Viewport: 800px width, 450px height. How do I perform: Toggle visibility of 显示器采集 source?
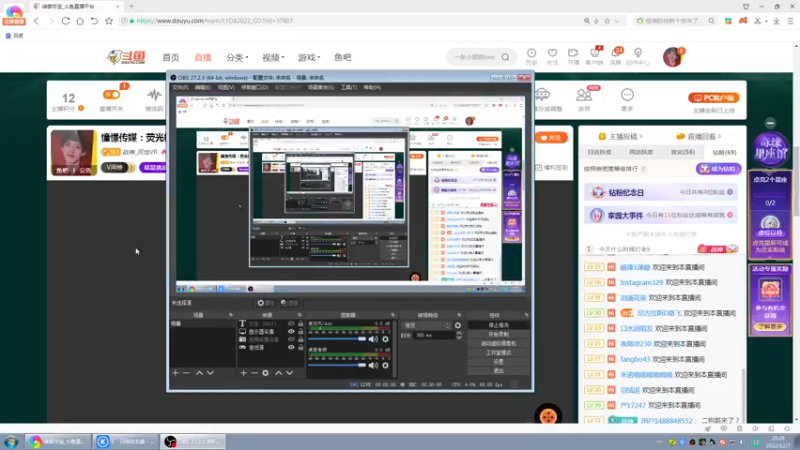[x=291, y=332]
